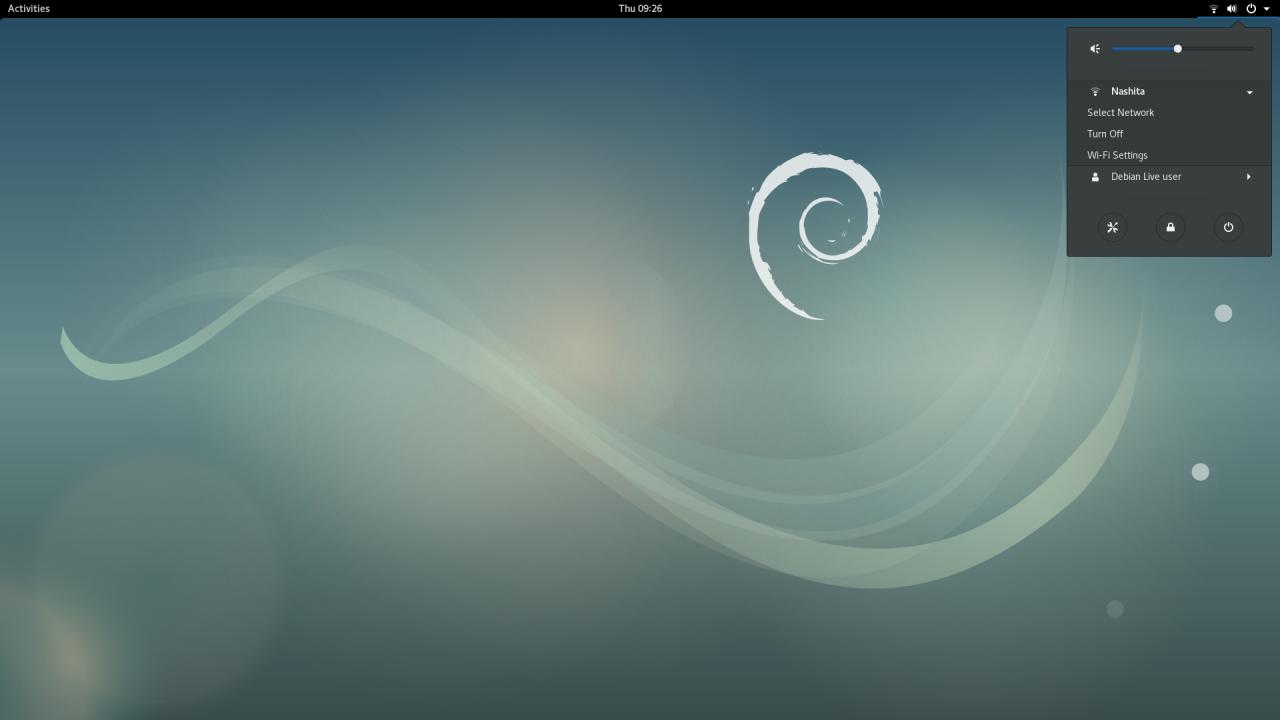1280x720 pixels.
Task: Open the Activities overview
Action: click(28, 8)
